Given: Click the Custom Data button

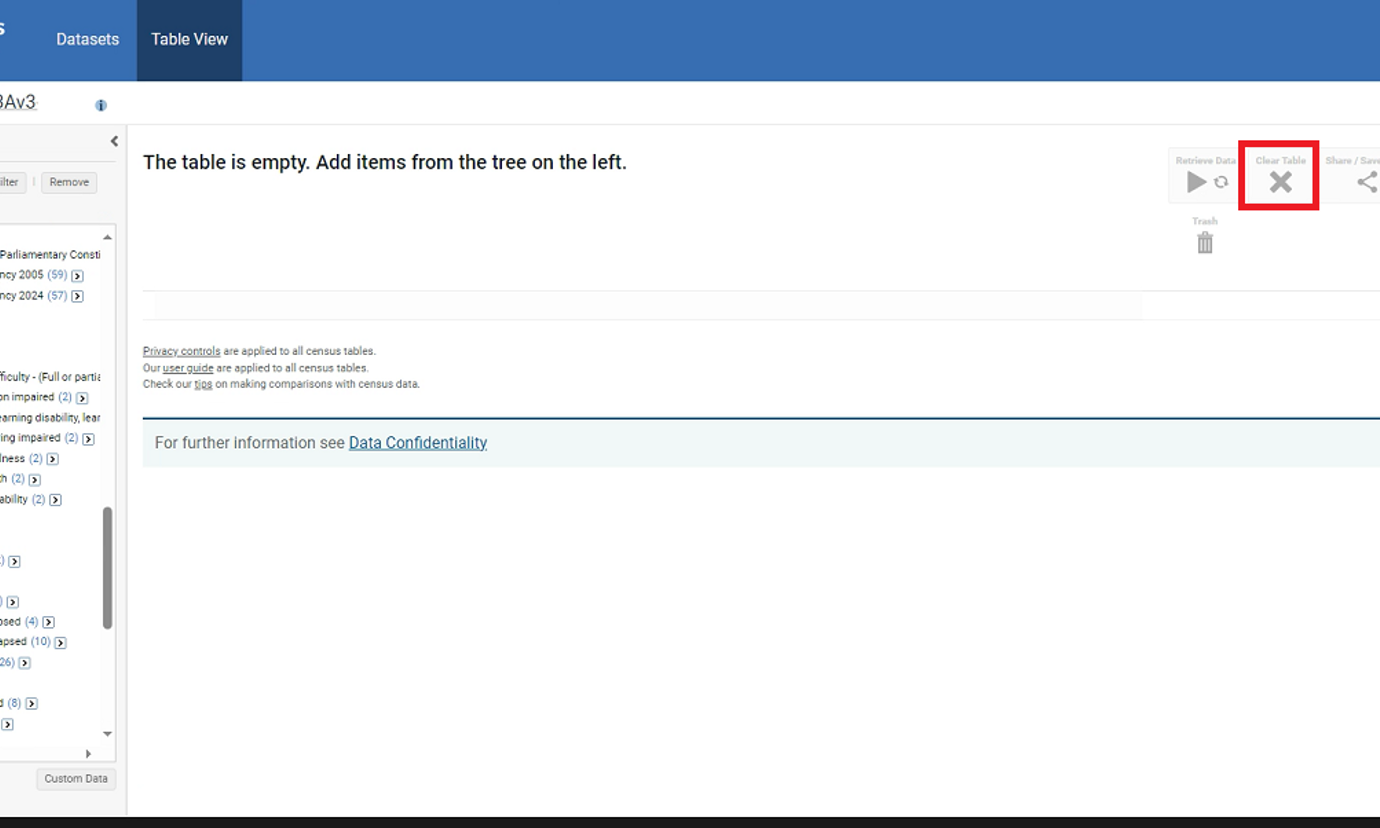Looking at the screenshot, I should [76, 779].
